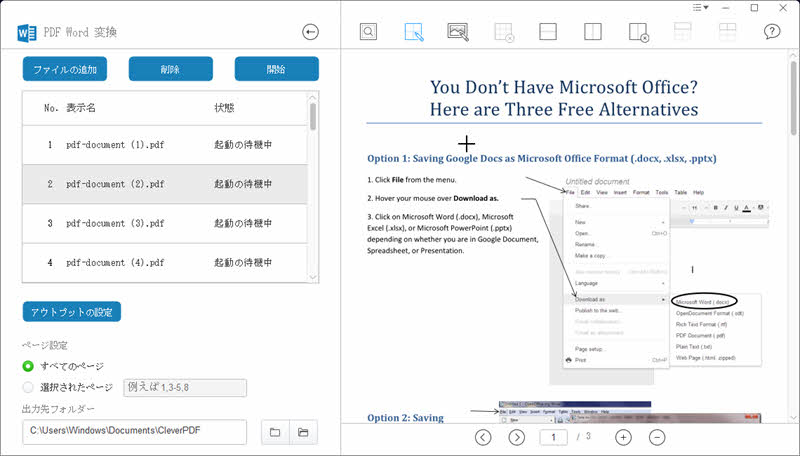The width and height of the screenshot is (800, 456).
Task: Click the output folder path field
Action: click(x=135, y=432)
